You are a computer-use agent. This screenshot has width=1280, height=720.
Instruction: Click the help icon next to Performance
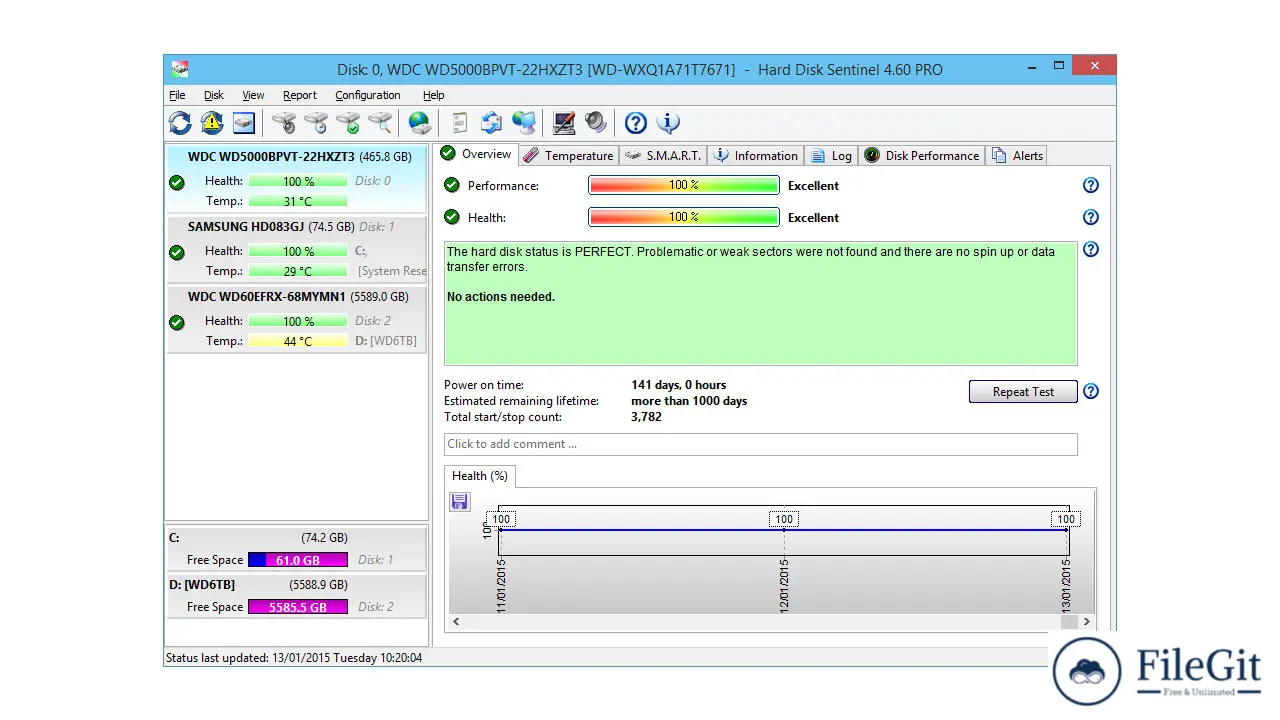pos(1091,185)
